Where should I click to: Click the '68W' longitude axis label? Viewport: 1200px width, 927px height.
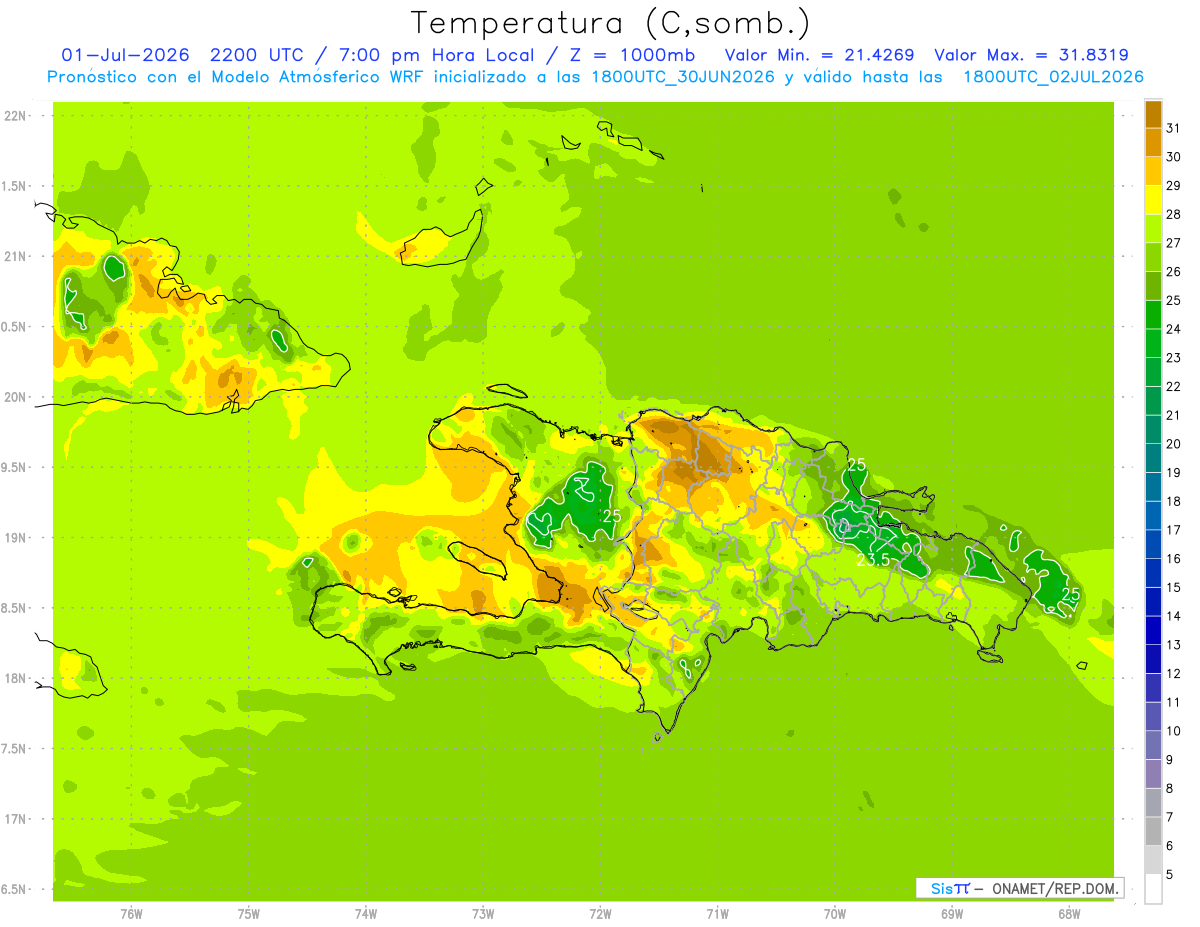(1069, 914)
